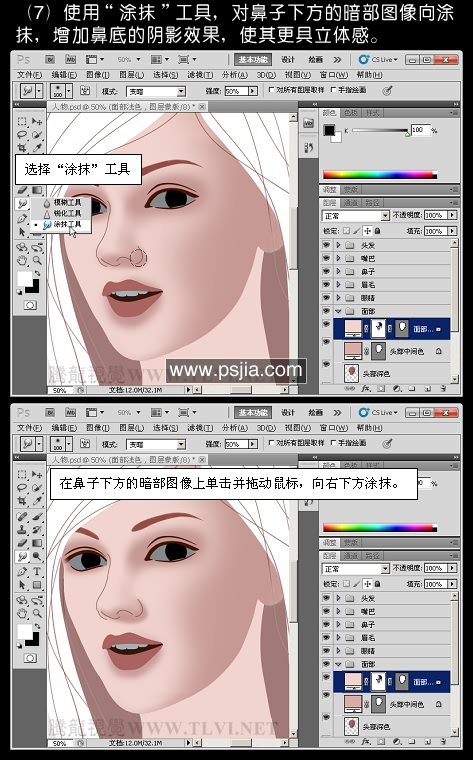The image size is (473, 760).
Task: Switch to the 色板 tab beside 颜色
Action: click(351, 113)
